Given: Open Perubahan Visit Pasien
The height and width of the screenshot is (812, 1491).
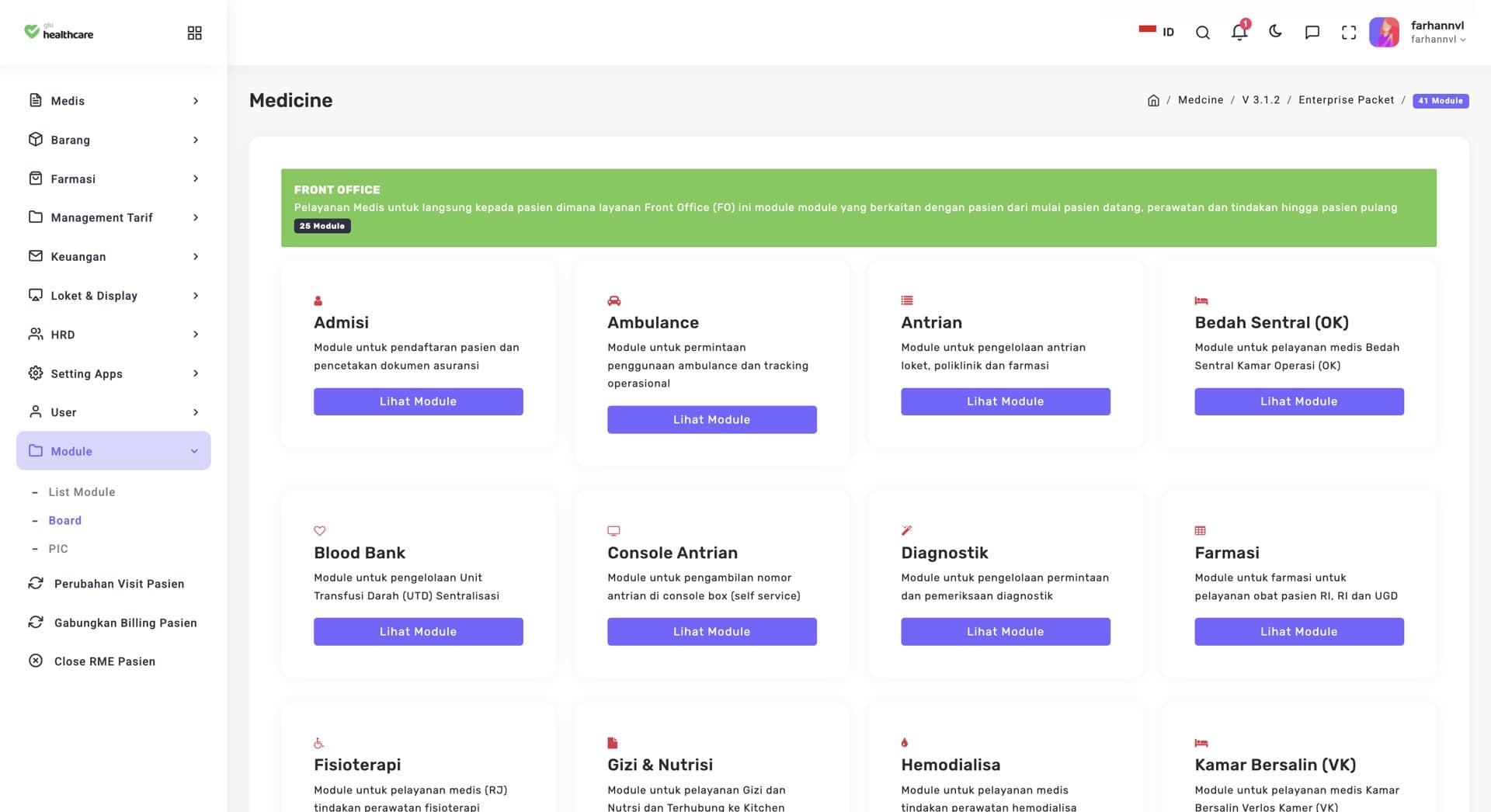Looking at the screenshot, I should tap(113, 584).
